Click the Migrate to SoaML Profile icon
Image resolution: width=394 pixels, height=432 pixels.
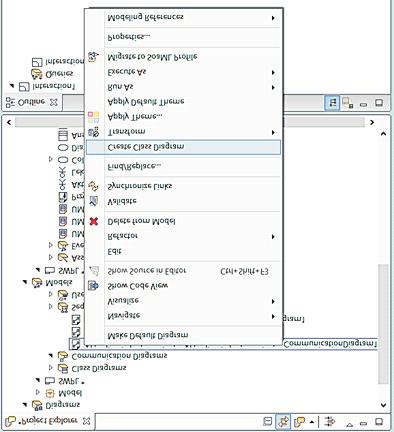tap(94, 57)
